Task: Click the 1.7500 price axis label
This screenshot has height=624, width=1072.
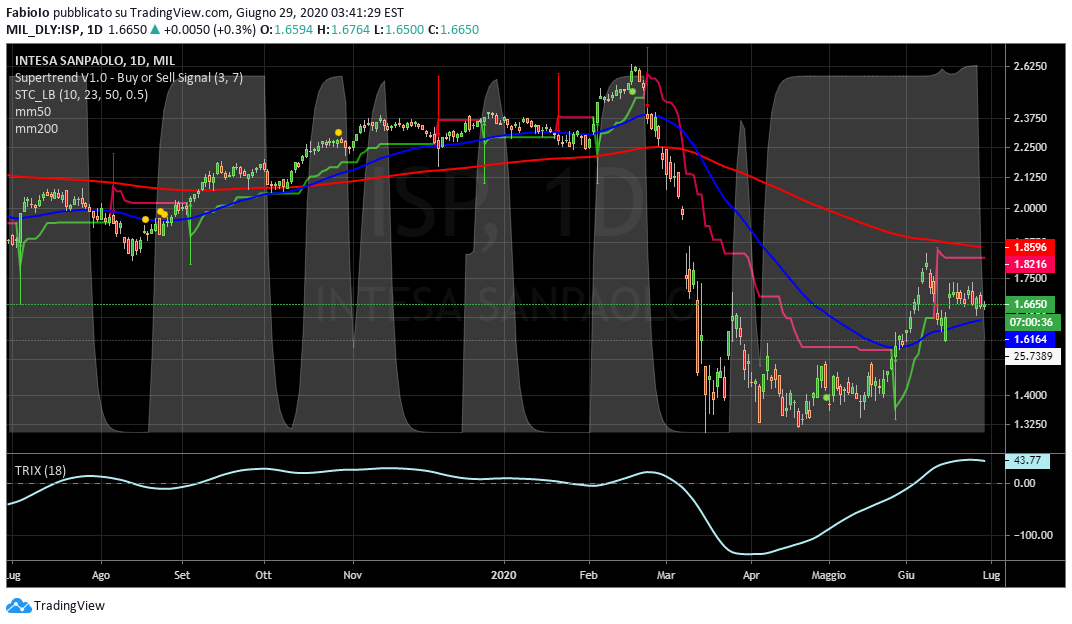Action: tap(1030, 279)
